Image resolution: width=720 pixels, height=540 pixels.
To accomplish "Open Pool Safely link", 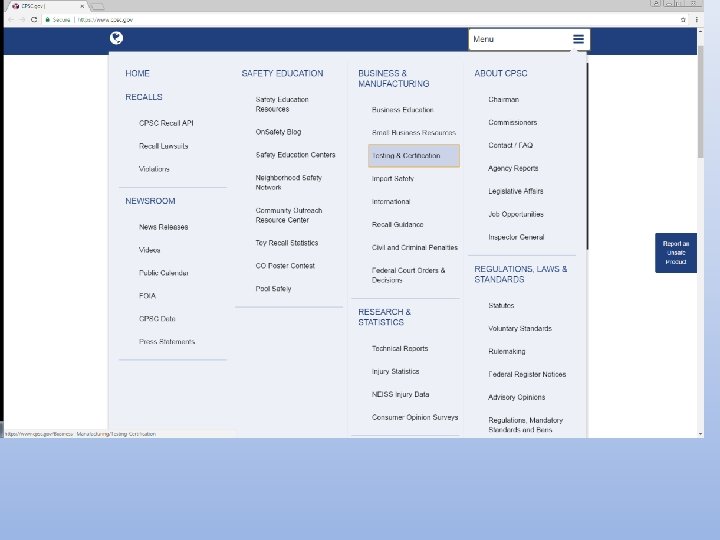I will click(x=273, y=289).
